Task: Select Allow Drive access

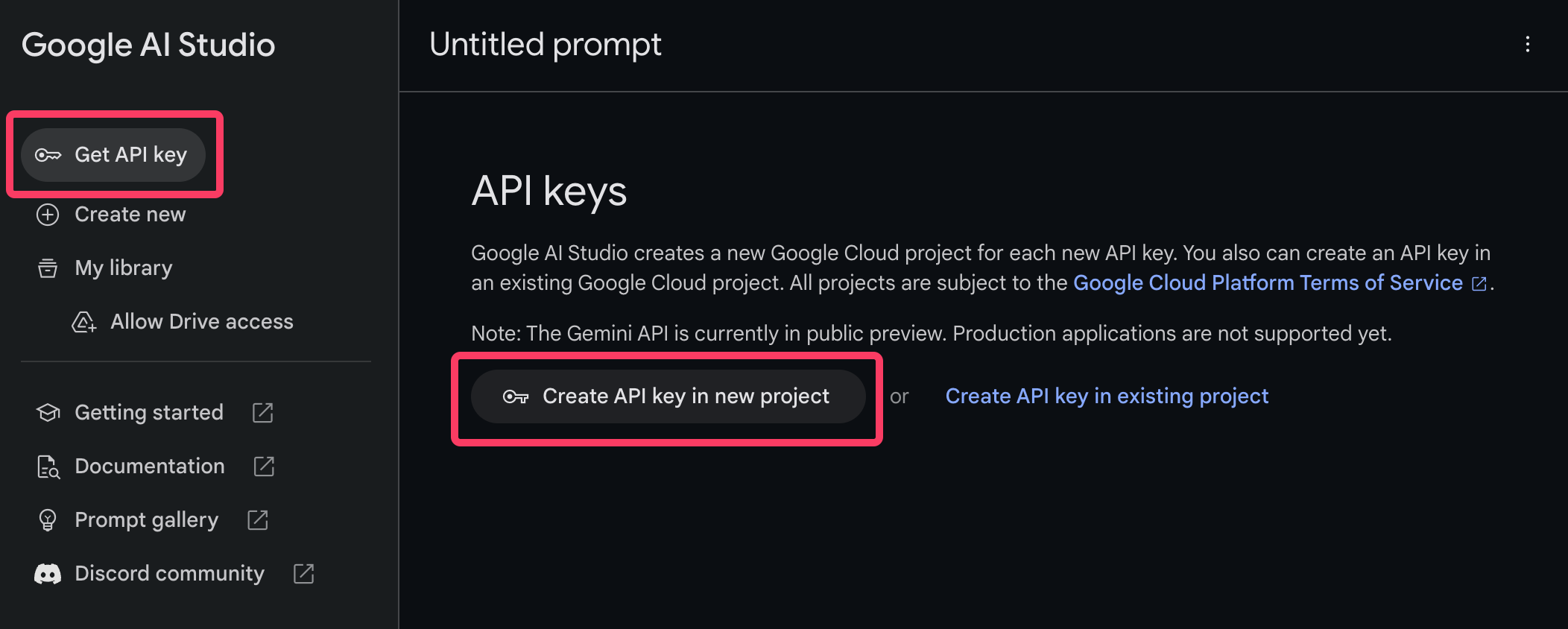Action: click(x=201, y=322)
